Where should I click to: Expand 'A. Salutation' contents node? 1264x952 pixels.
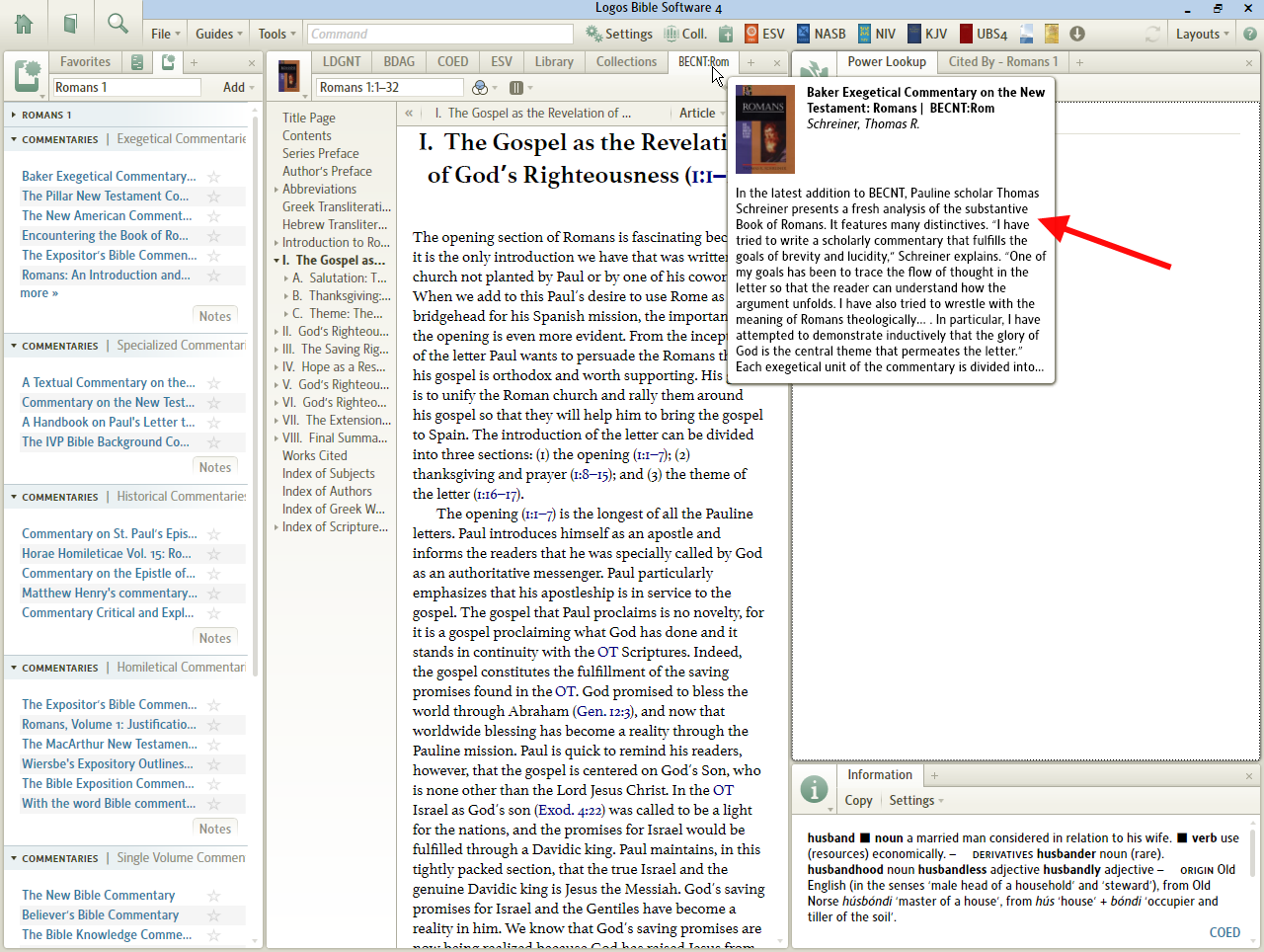pyautogui.click(x=286, y=278)
